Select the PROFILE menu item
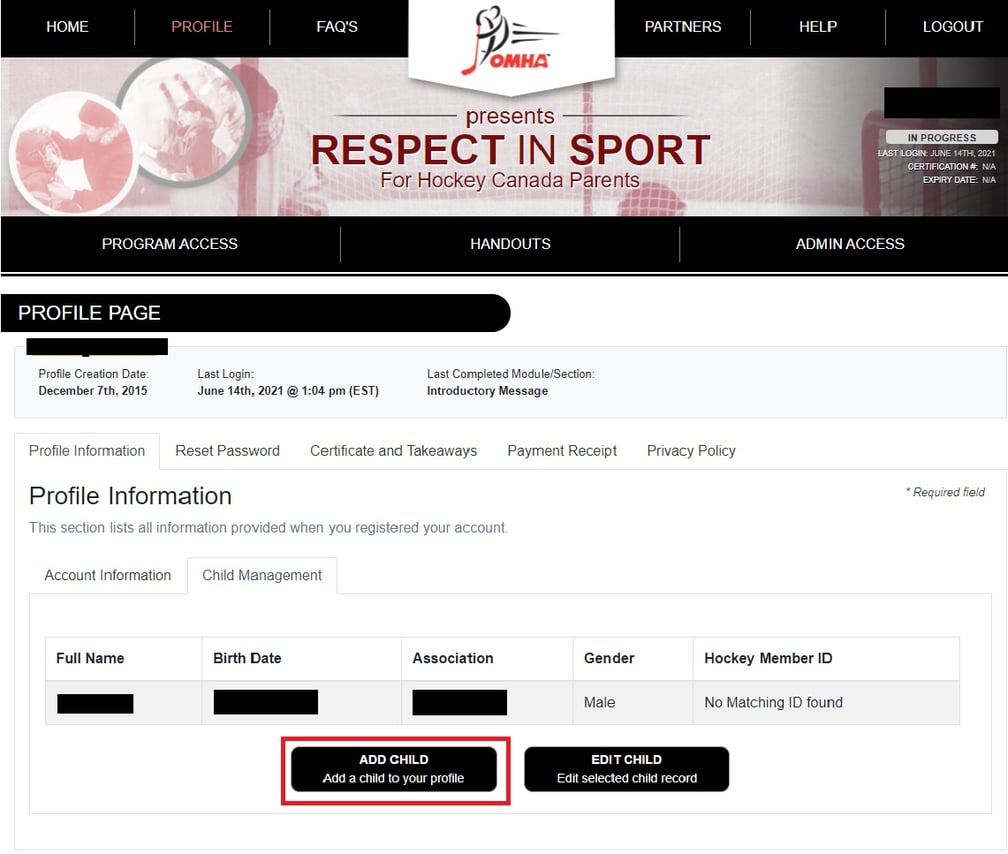This screenshot has width=1008, height=854. click(x=202, y=27)
